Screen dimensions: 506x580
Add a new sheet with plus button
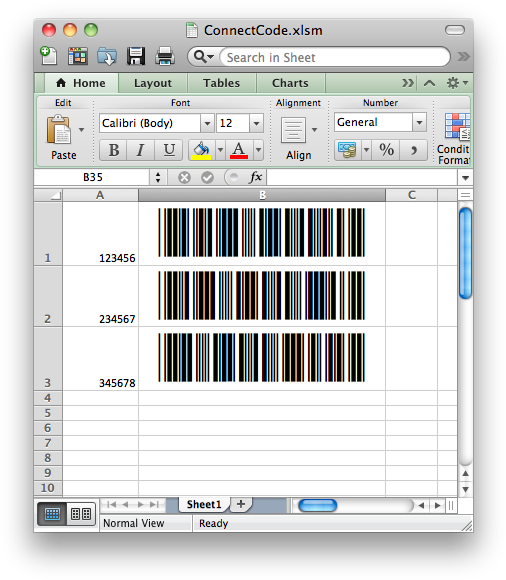click(241, 504)
